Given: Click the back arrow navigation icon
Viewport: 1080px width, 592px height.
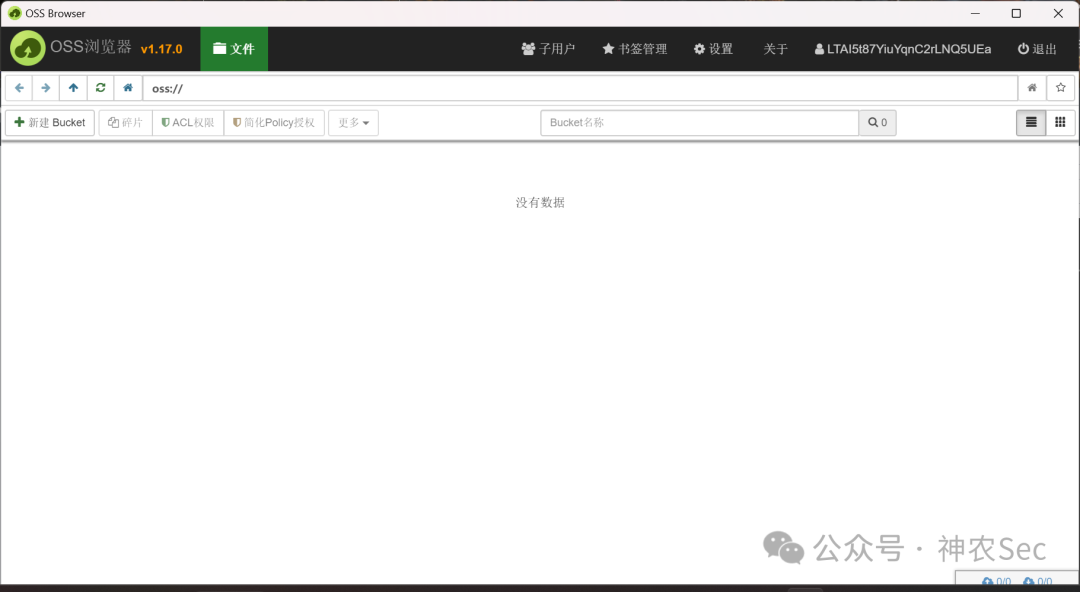Looking at the screenshot, I should pyautogui.click(x=19, y=88).
